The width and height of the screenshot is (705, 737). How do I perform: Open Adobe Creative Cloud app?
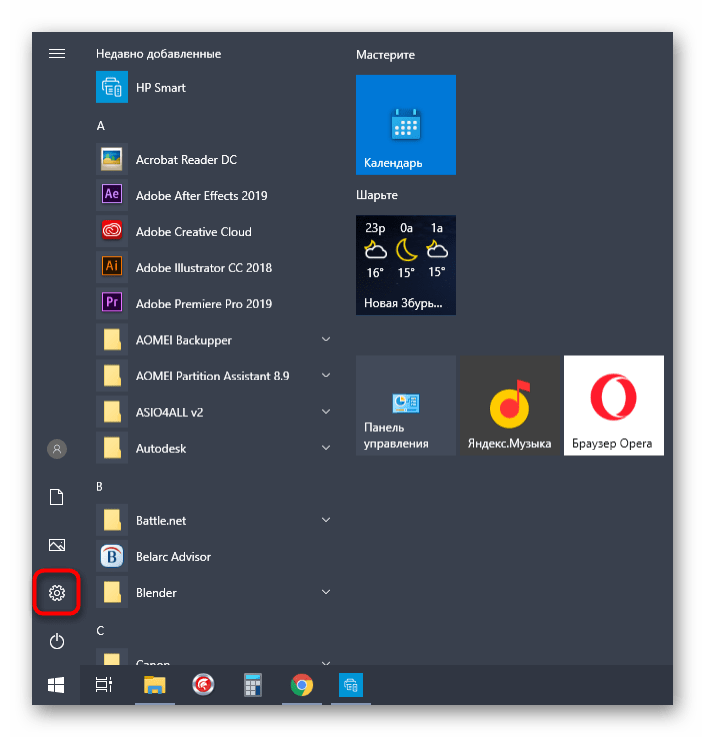pyautogui.click(x=193, y=231)
